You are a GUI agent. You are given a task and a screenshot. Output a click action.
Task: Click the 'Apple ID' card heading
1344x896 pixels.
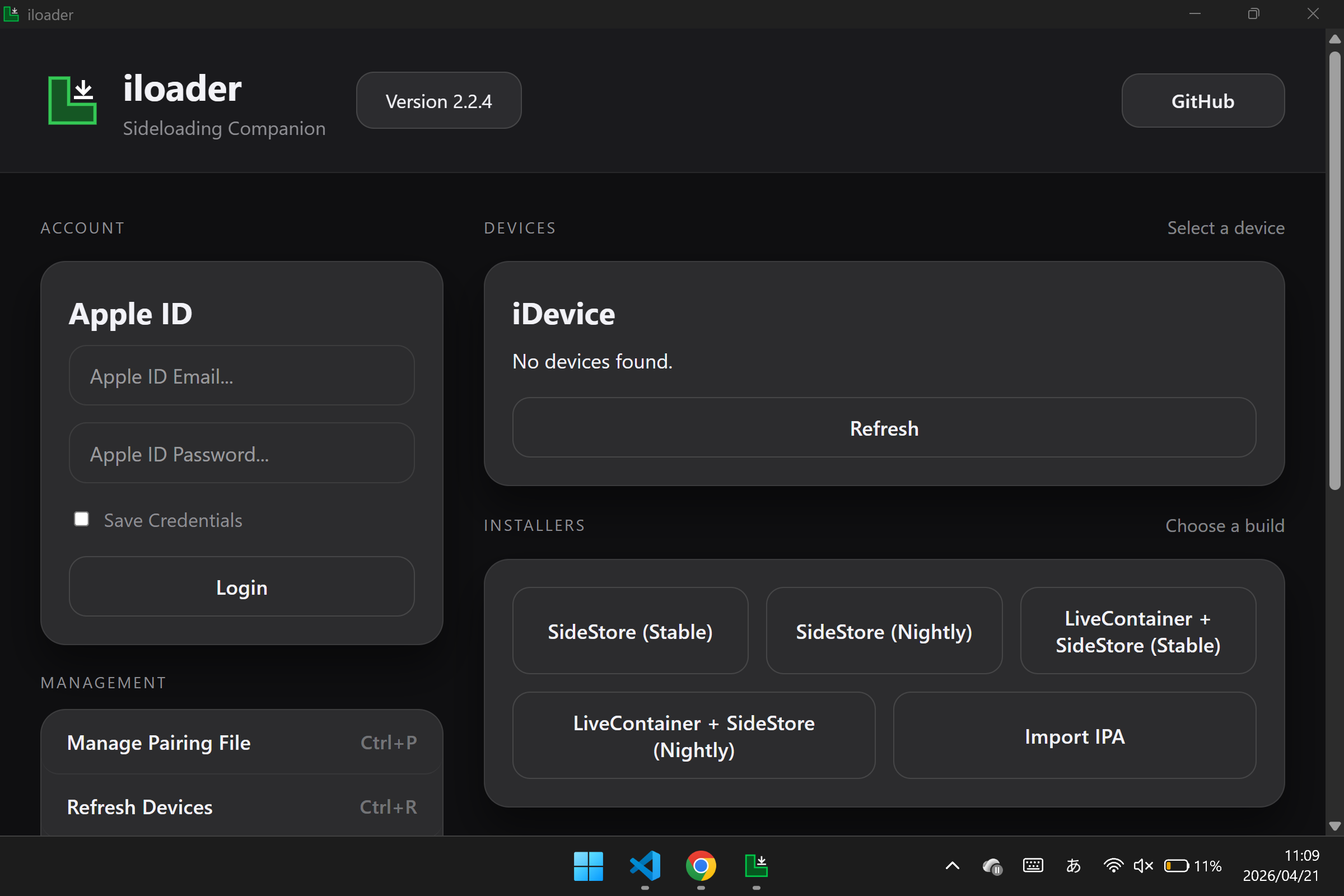[130, 314]
